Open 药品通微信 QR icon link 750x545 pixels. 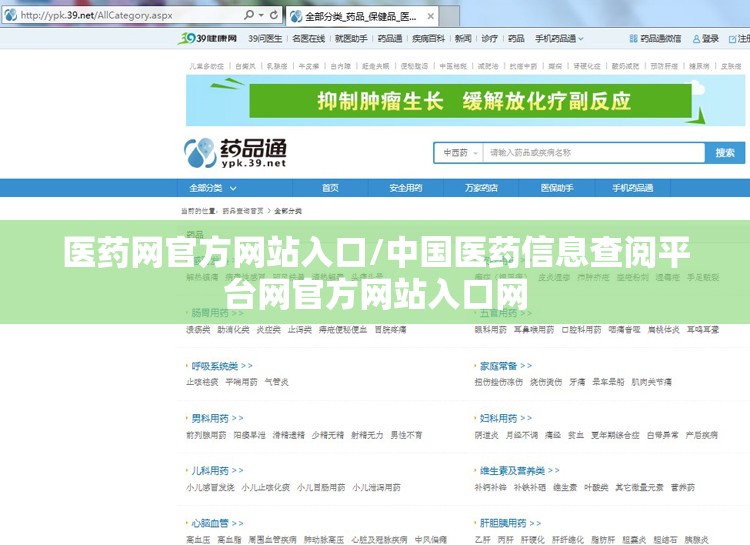tap(655, 39)
